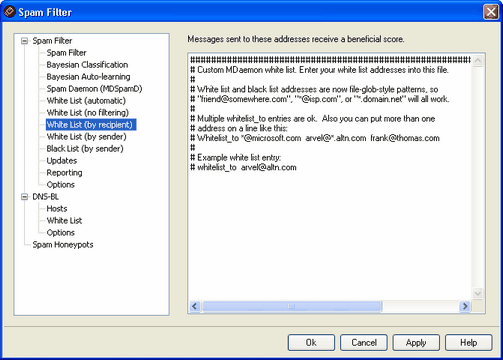Viewport: 503px width, 360px height.
Task: Select Spam Honeypots tree item
Action: [63, 245]
